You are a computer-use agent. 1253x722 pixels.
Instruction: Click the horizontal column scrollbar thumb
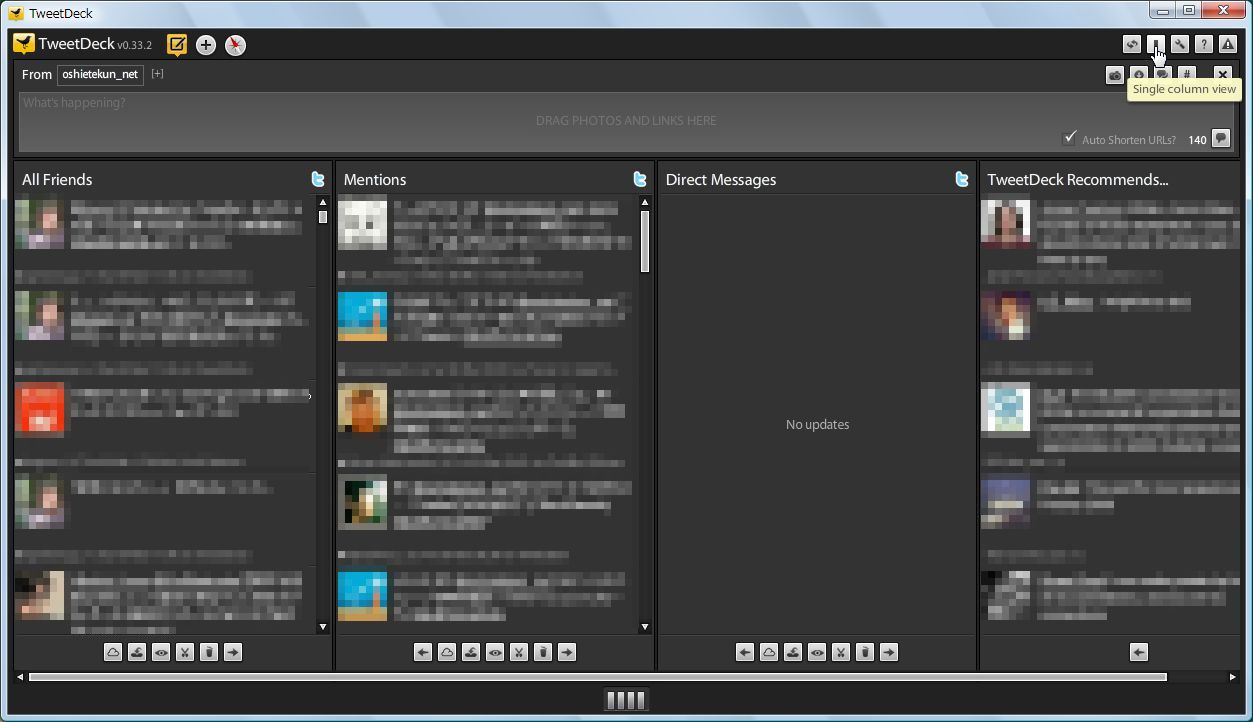(x=598, y=677)
